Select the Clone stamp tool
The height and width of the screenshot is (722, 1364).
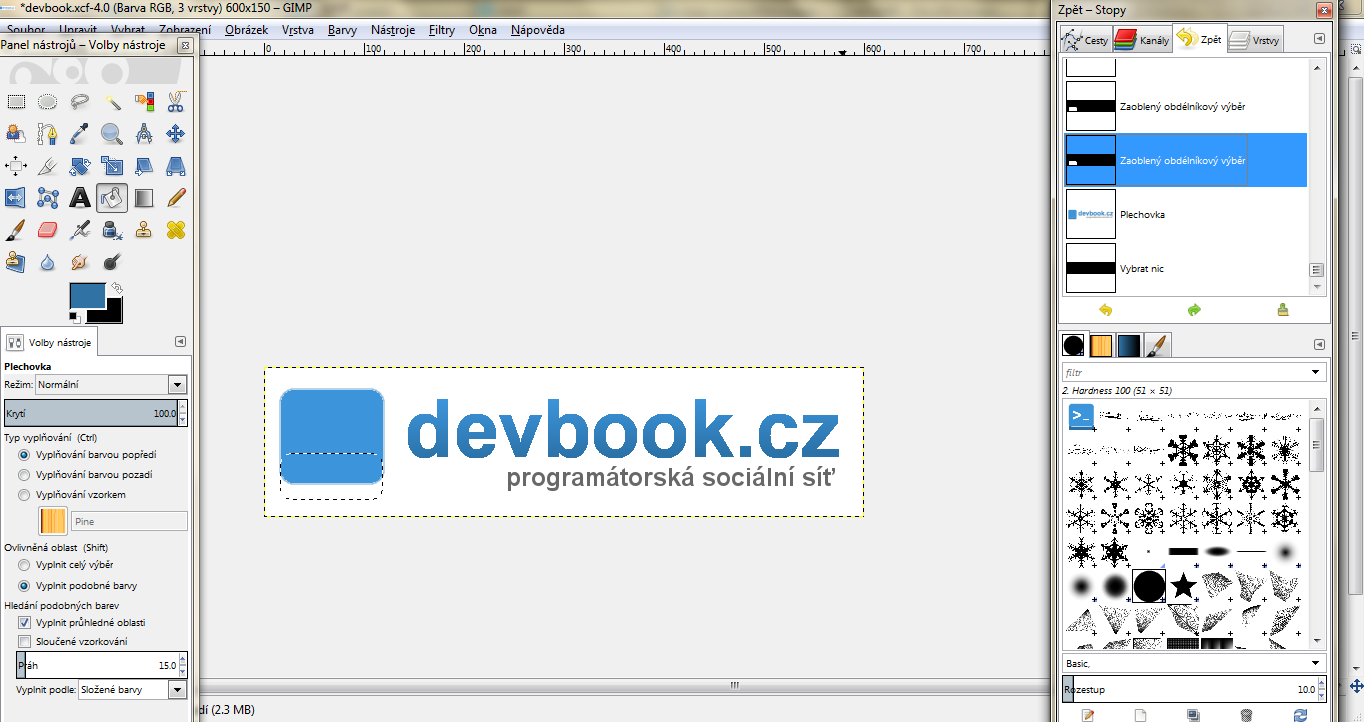click(144, 229)
